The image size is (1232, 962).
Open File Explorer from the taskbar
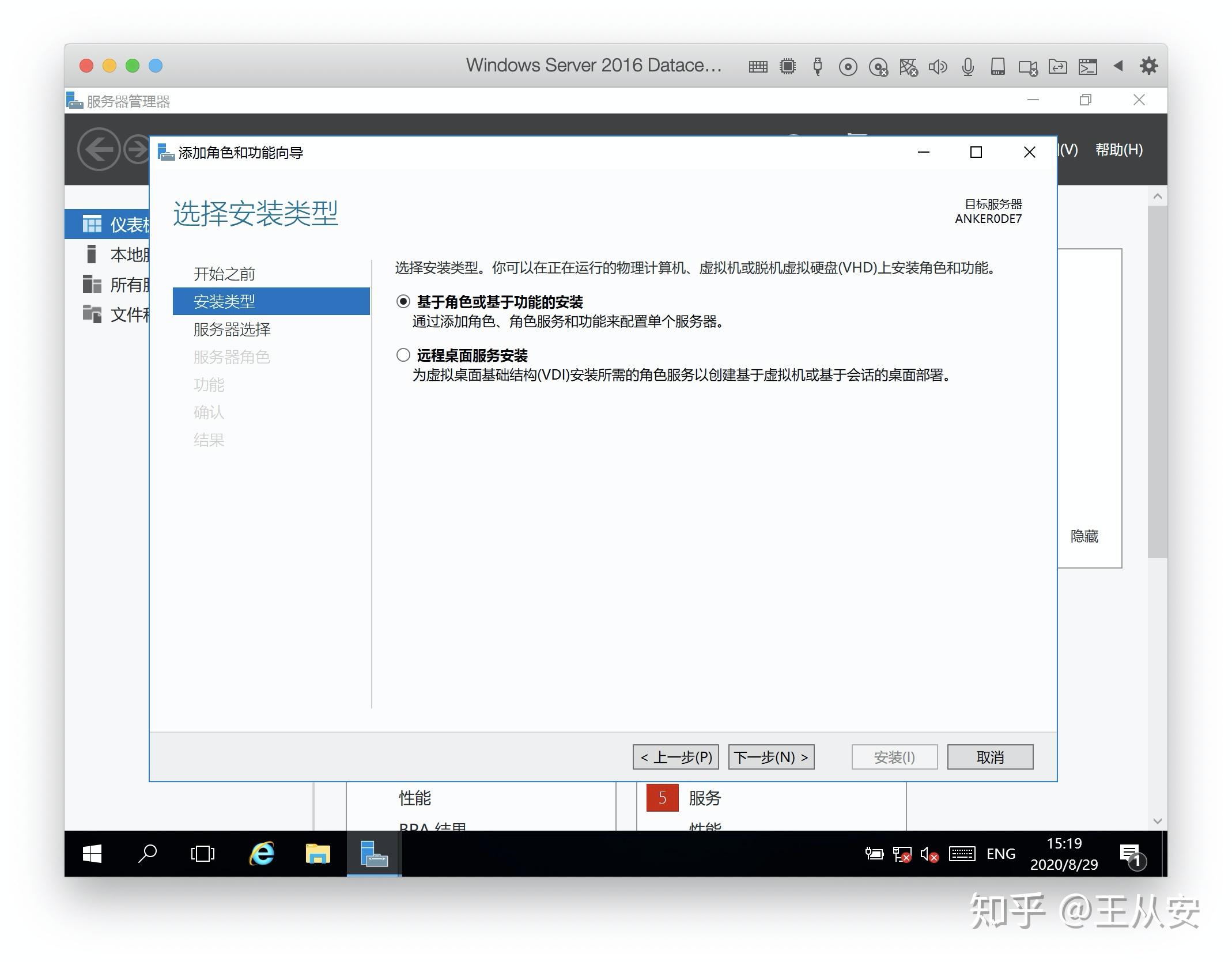click(318, 854)
